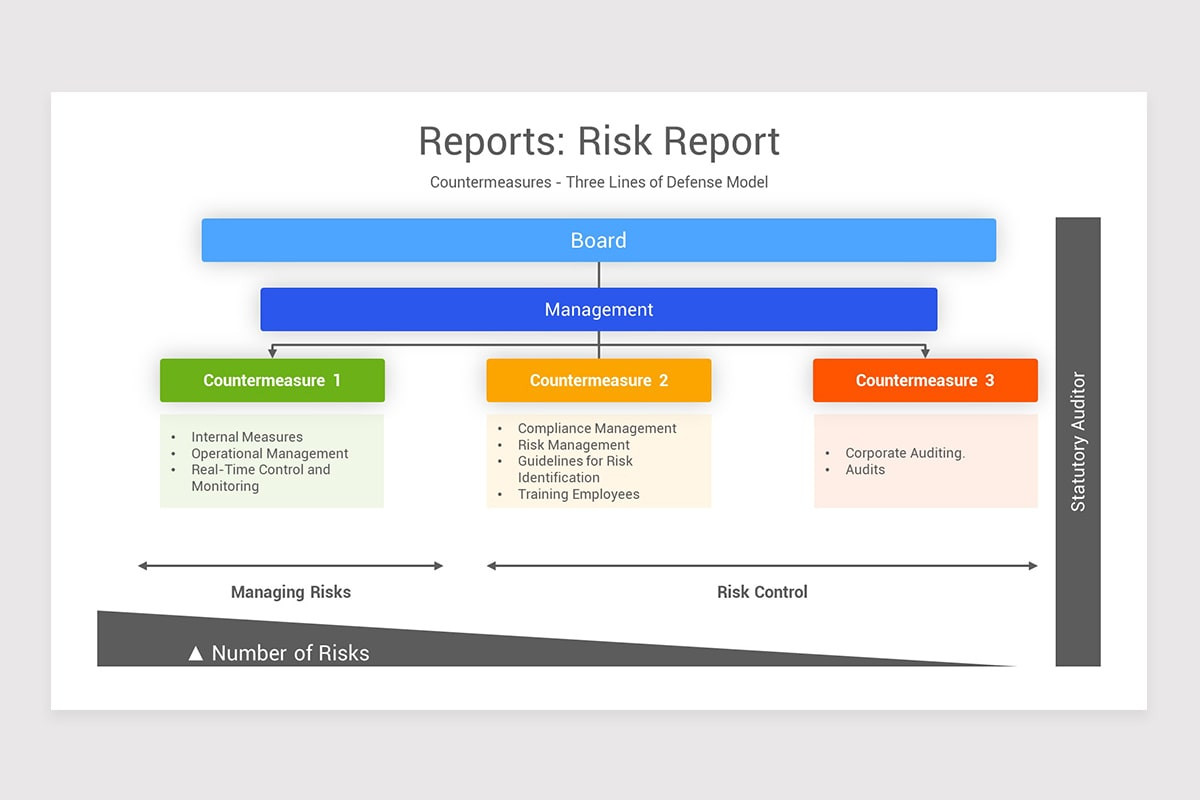Image resolution: width=1200 pixels, height=800 pixels.
Task: Select the triangle icon beside Number of Risks
Action: [196, 652]
